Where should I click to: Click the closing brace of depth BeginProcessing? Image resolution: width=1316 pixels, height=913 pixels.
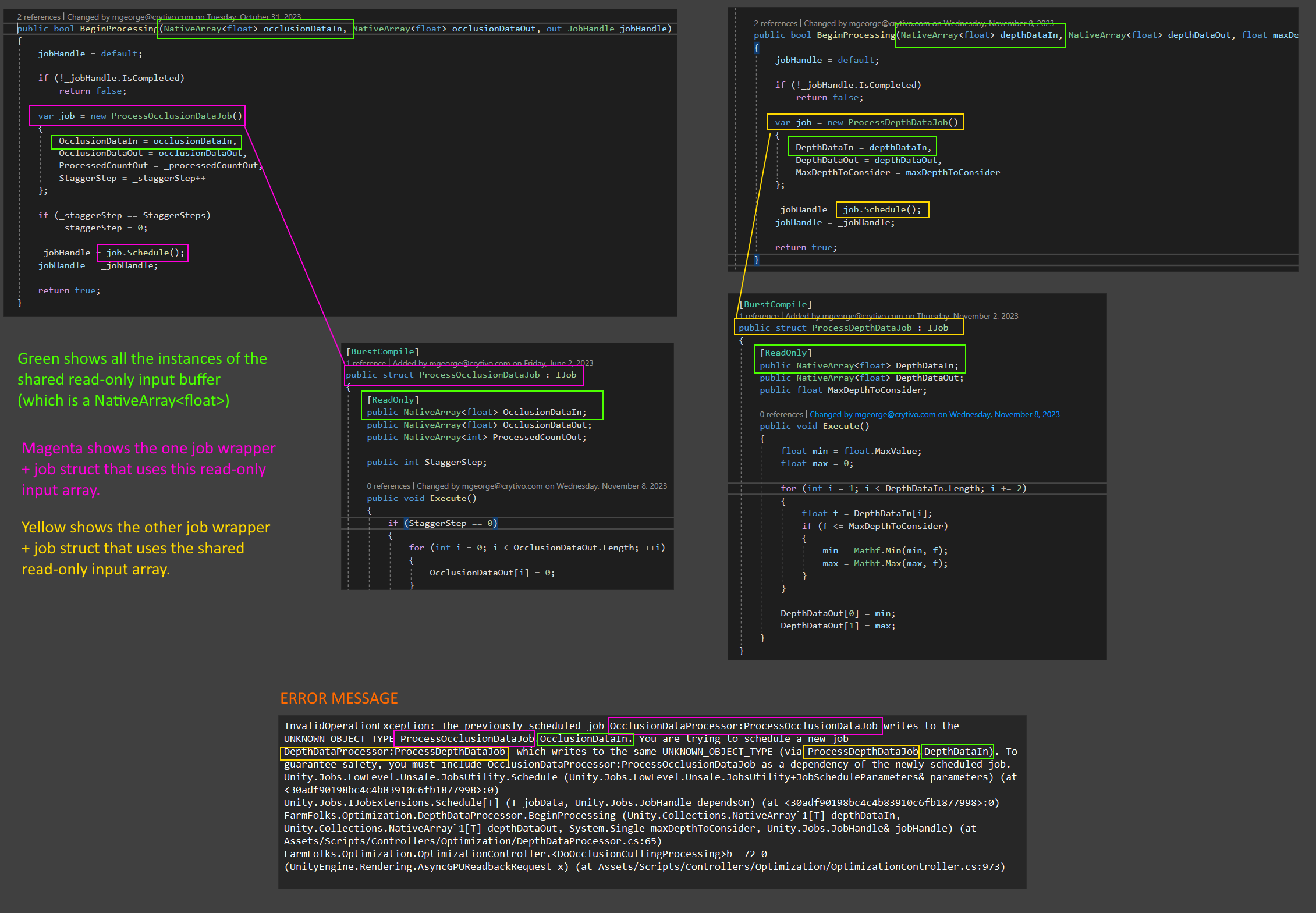click(x=755, y=260)
